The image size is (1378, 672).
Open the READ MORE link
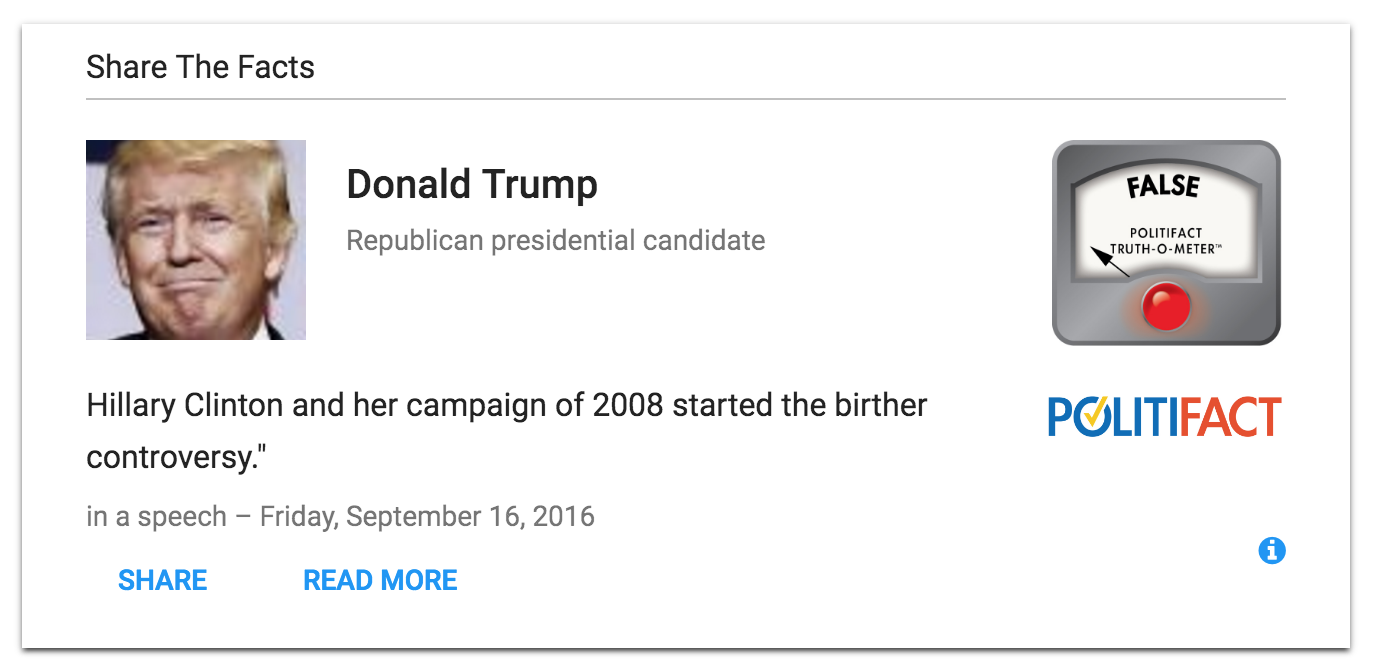pos(380,580)
